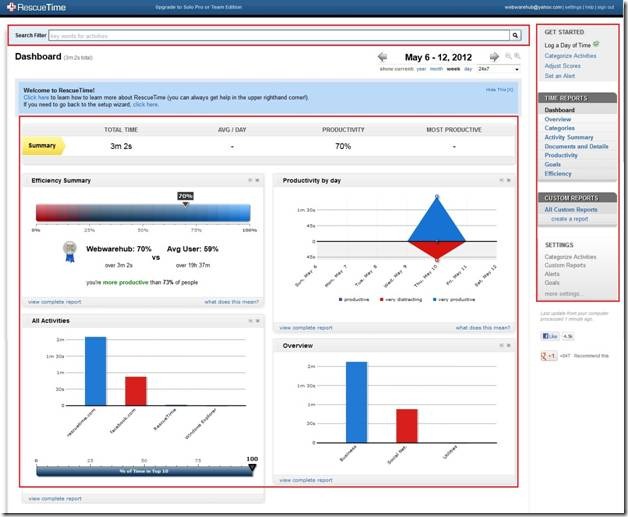Open Custom Reports under Settings
Image resolution: width=628 pixels, height=517 pixels.
pos(565,265)
